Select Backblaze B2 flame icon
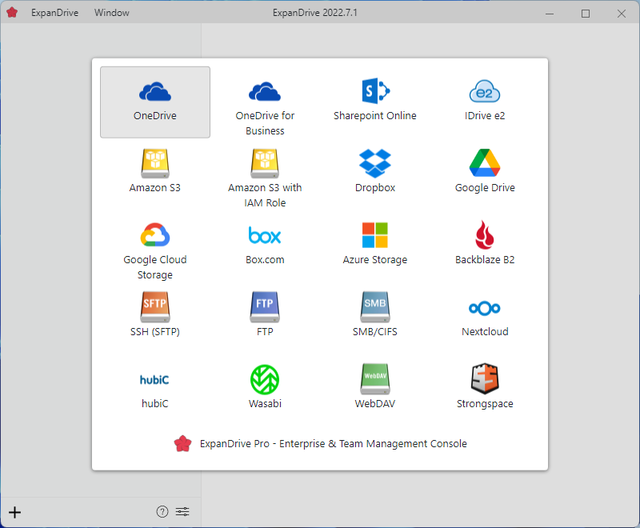The image size is (640, 528). point(485,236)
